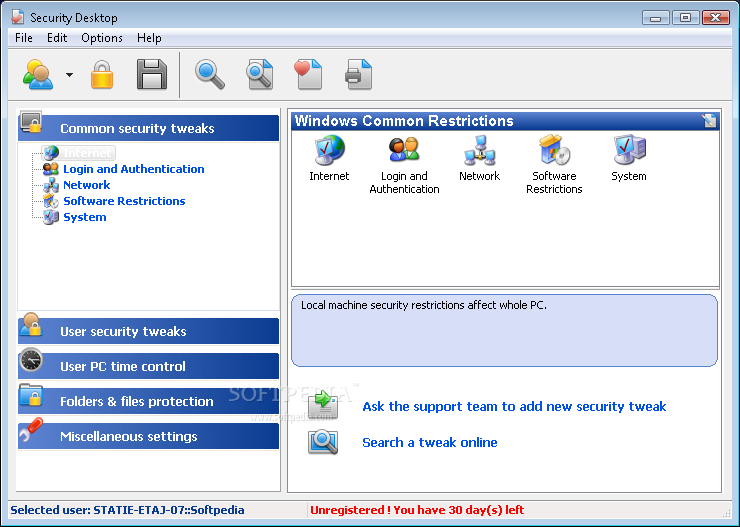Open the Edit menu
The height and width of the screenshot is (527, 740).
tap(57, 38)
